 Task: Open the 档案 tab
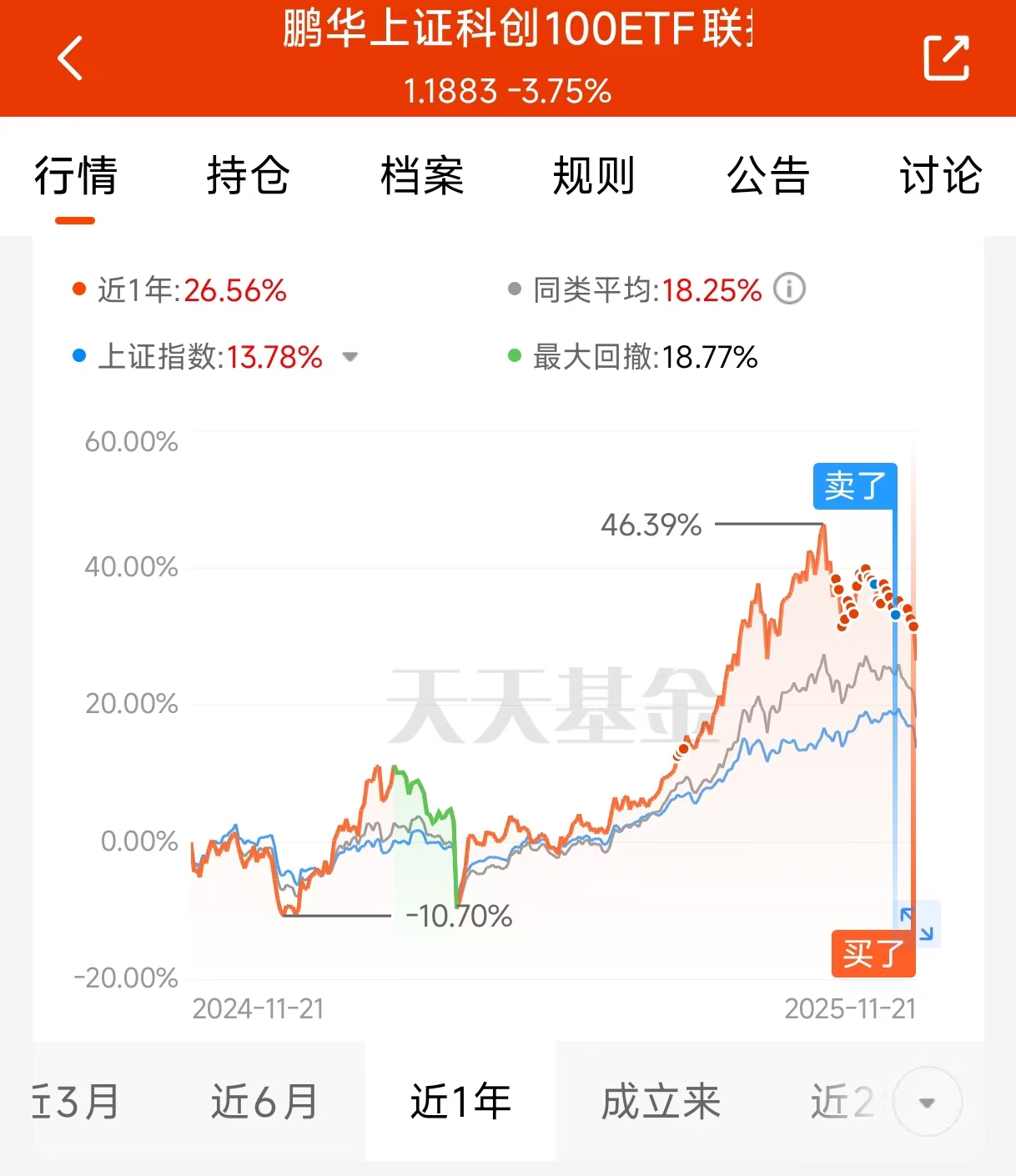tap(421, 176)
